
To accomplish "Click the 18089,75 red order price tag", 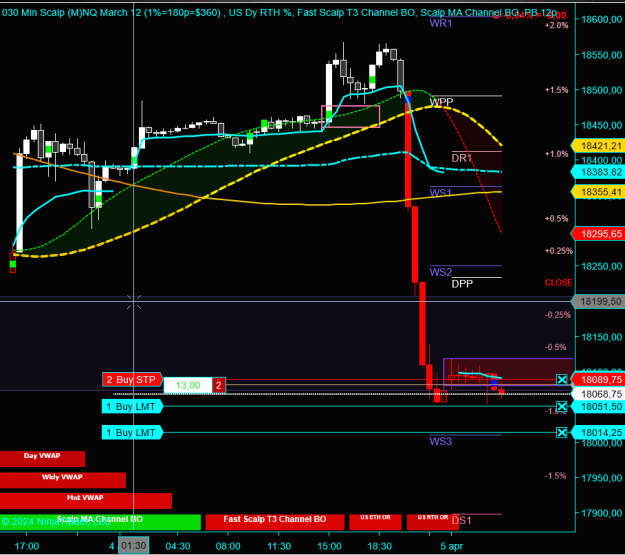I will coord(598,380).
